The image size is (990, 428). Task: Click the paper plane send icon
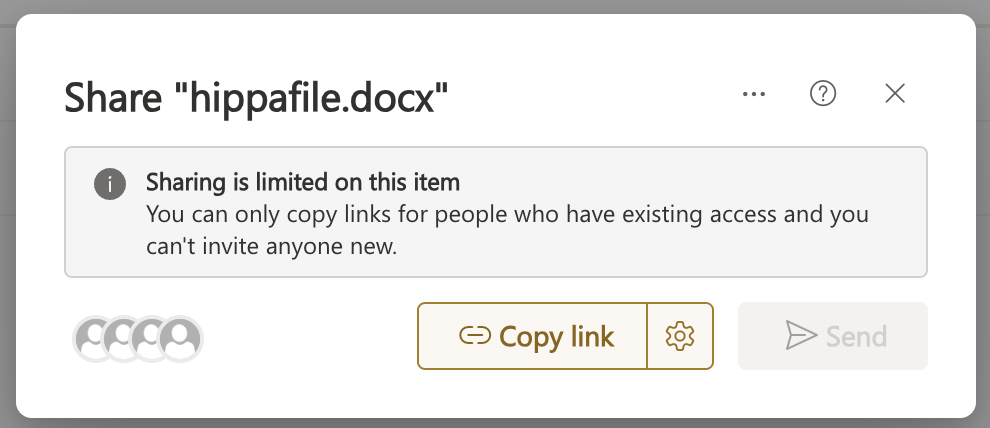[x=801, y=336]
